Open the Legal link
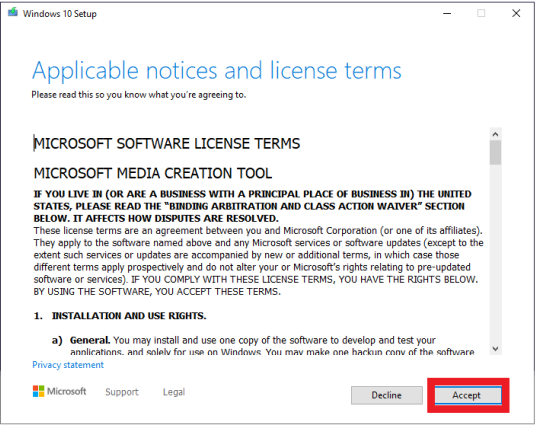This screenshot has height=426, width=536. pos(174,392)
